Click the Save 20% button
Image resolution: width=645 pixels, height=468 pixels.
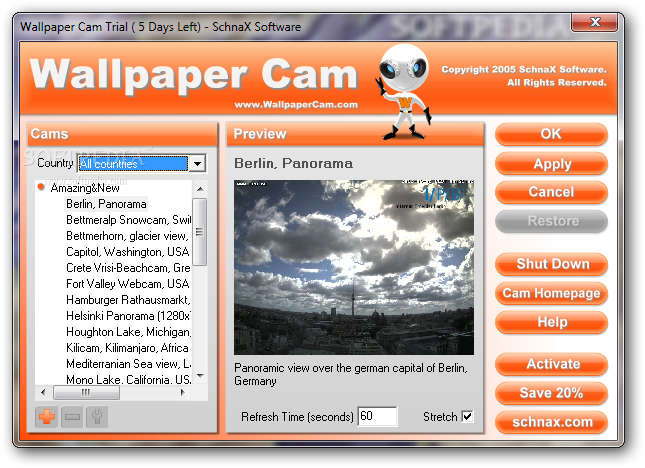click(x=551, y=393)
